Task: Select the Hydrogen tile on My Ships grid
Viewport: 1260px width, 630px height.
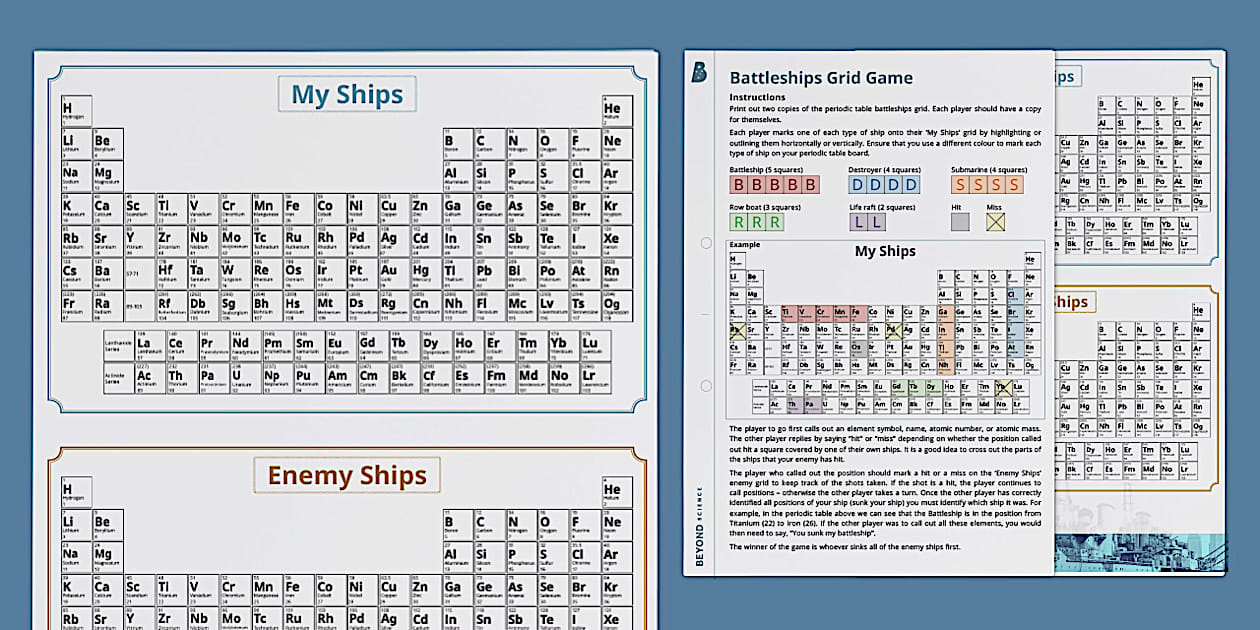Action: (x=69, y=108)
